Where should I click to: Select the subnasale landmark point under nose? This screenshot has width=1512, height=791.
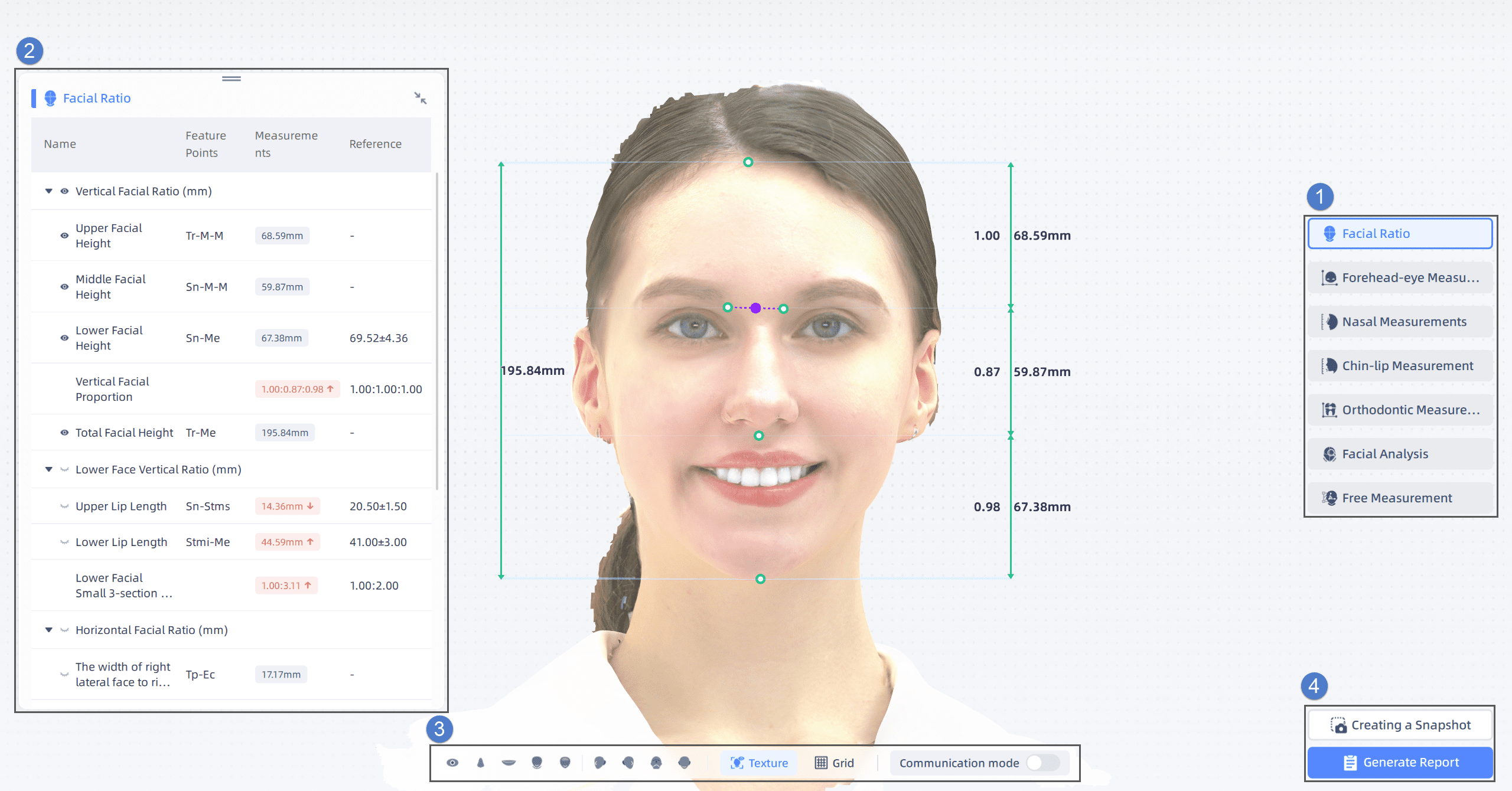coord(759,436)
